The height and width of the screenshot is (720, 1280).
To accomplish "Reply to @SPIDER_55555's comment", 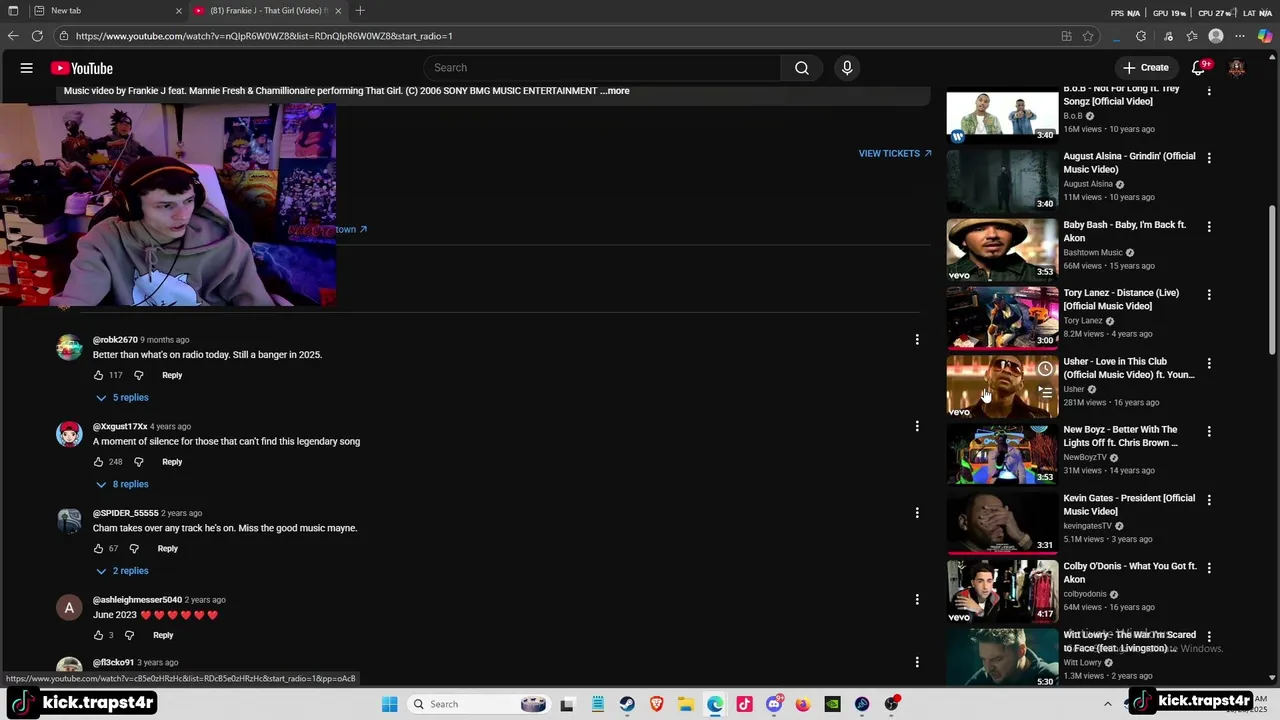I will 167,548.
